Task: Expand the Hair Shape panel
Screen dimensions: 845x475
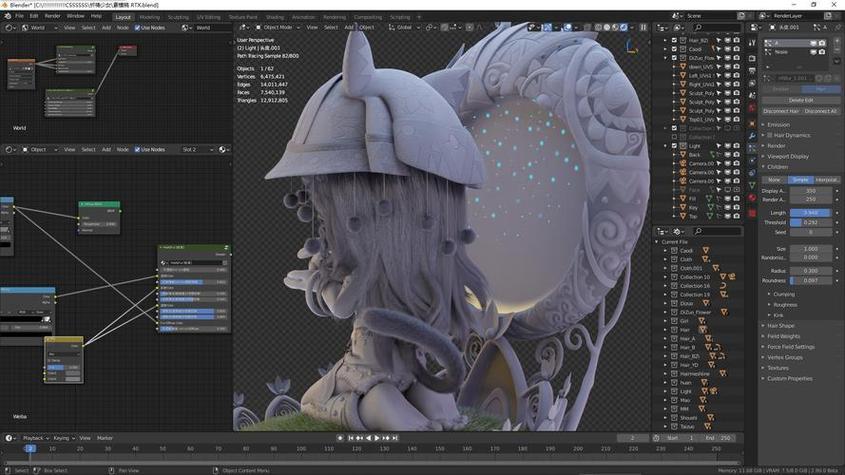Action: [780, 326]
